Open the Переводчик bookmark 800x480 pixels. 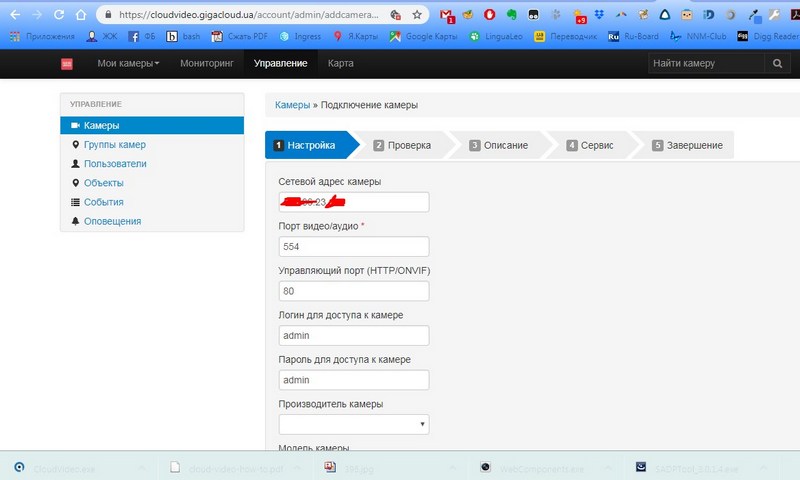pyautogui.click(x=565, y=36)
